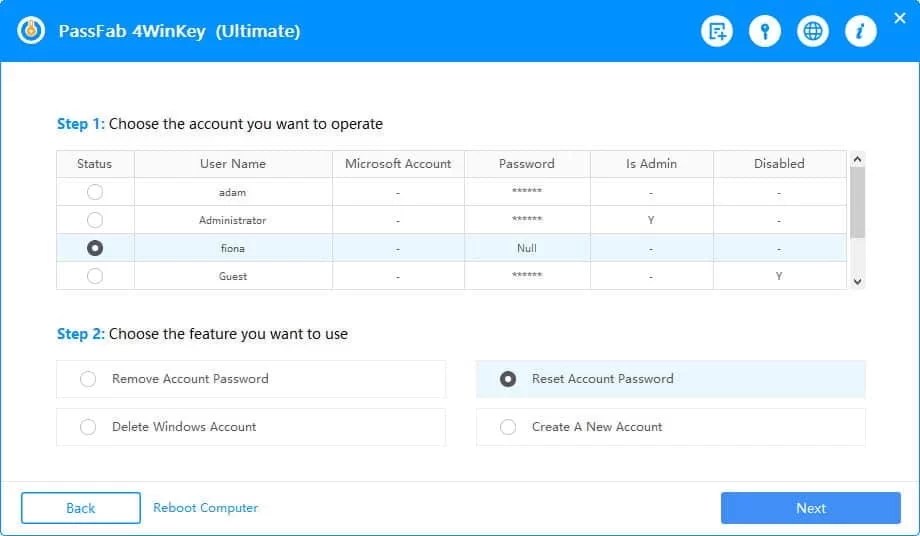Viewport: 920px width, 536px height.
Task: Select the adam account radio button
Action: click(94, 192)
